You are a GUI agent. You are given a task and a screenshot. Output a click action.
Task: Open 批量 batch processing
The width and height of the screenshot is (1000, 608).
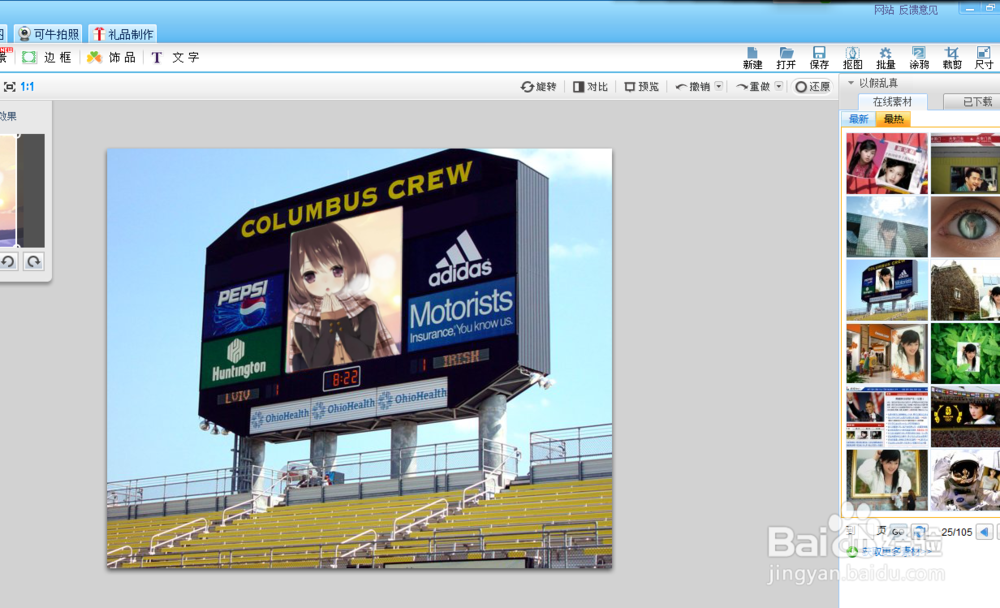885,58
